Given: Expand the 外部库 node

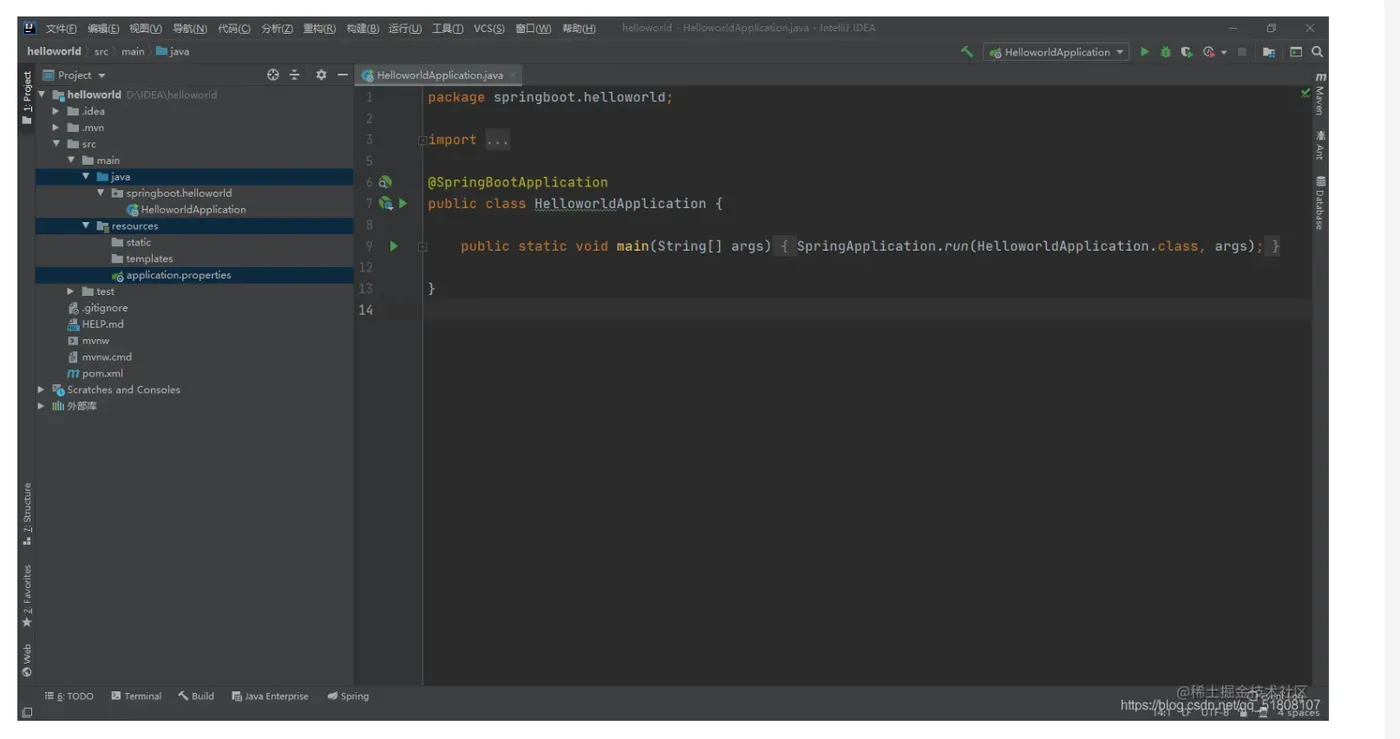Looking at the screenshot, I should [x=41, y=406].
